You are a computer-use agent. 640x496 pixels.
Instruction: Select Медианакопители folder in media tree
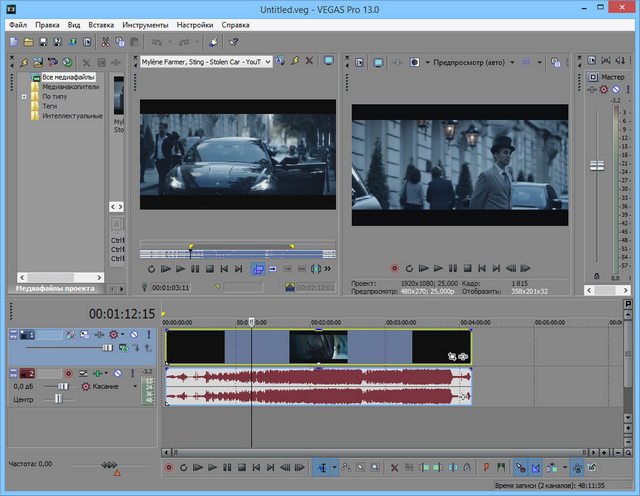[71, 87]
